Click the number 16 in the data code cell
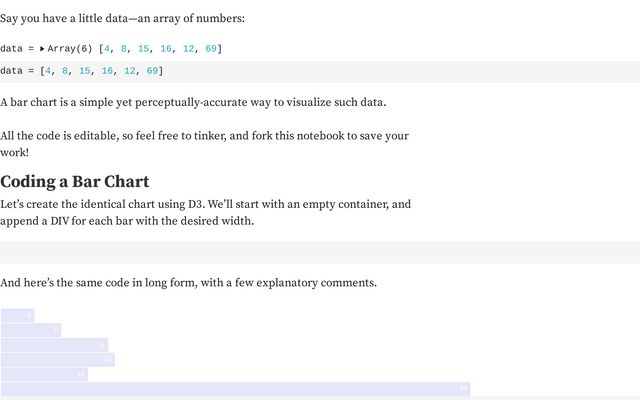640x400 pixels. [107, 71]
